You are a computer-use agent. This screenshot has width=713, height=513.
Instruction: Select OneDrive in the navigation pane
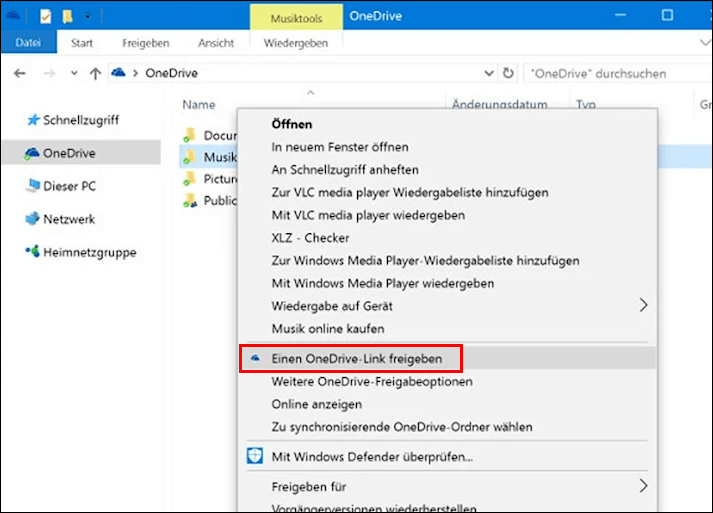(81, 153)
